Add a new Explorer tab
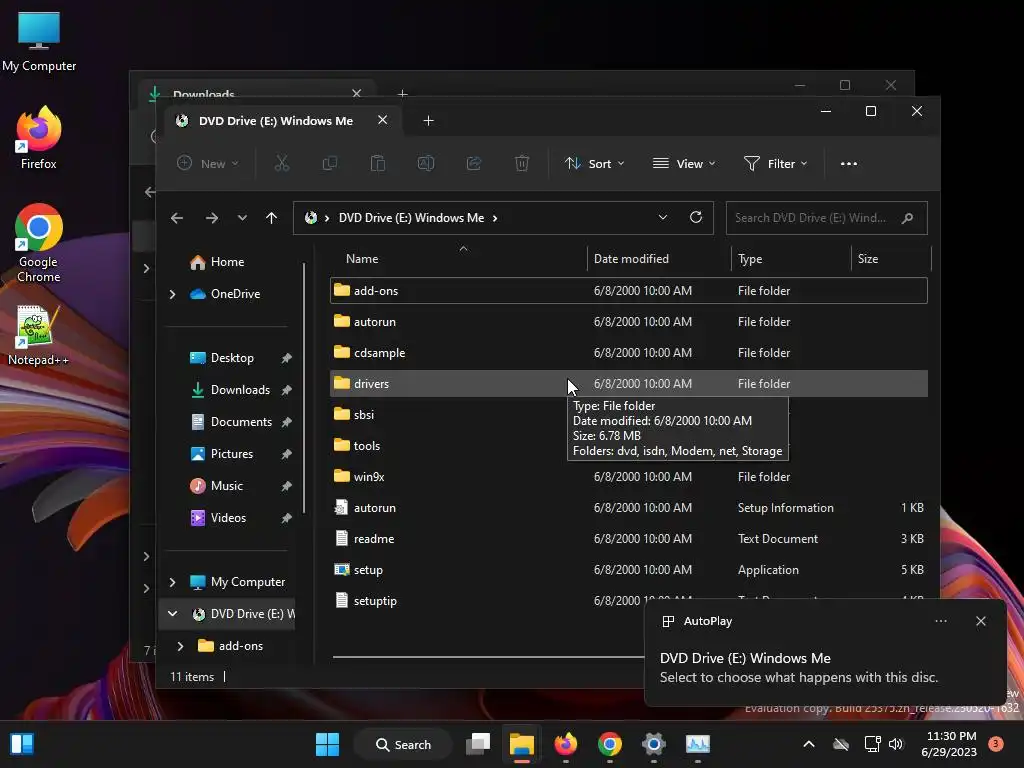Screen dimensions: 1024x768 pyautogui.click(x=428, y=121)
